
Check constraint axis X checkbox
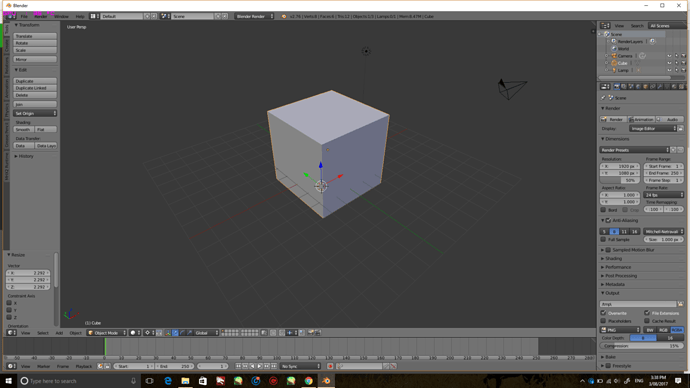9,303
